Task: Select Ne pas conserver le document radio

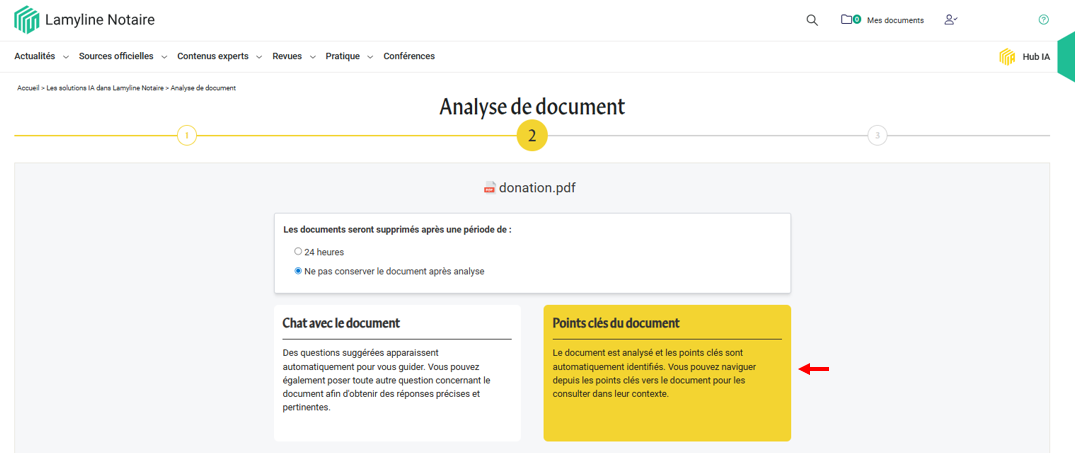Action: coord(298,271)
